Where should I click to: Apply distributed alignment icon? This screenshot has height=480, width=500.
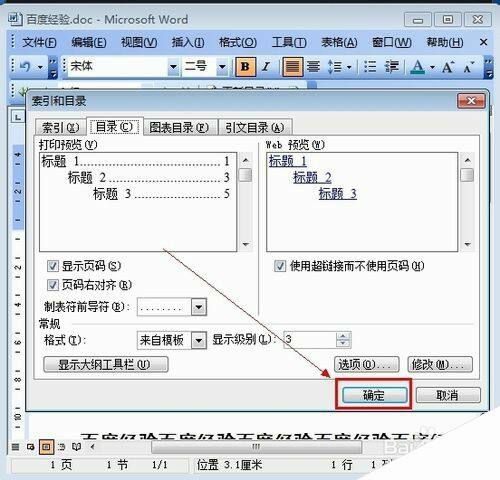[313, 67]
